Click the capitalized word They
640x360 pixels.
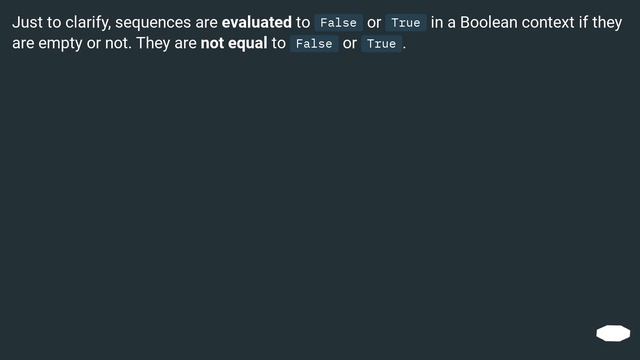click(x=153, y=43)
